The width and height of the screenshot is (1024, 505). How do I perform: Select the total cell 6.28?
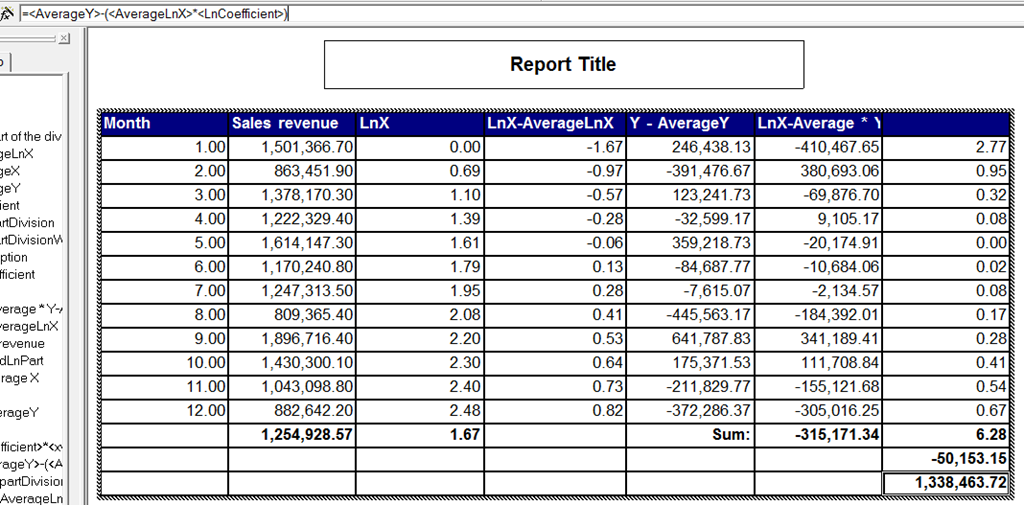tap(946, 434)
